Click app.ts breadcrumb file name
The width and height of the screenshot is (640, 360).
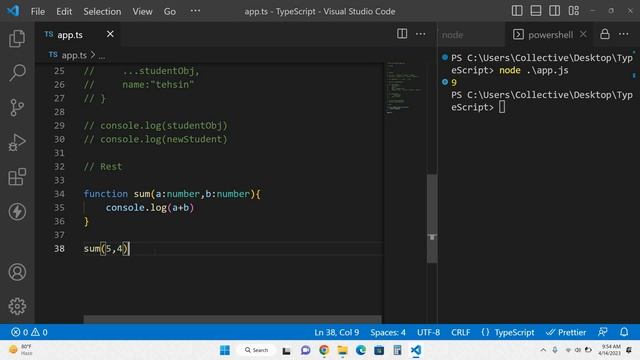[x=74, y=55]
